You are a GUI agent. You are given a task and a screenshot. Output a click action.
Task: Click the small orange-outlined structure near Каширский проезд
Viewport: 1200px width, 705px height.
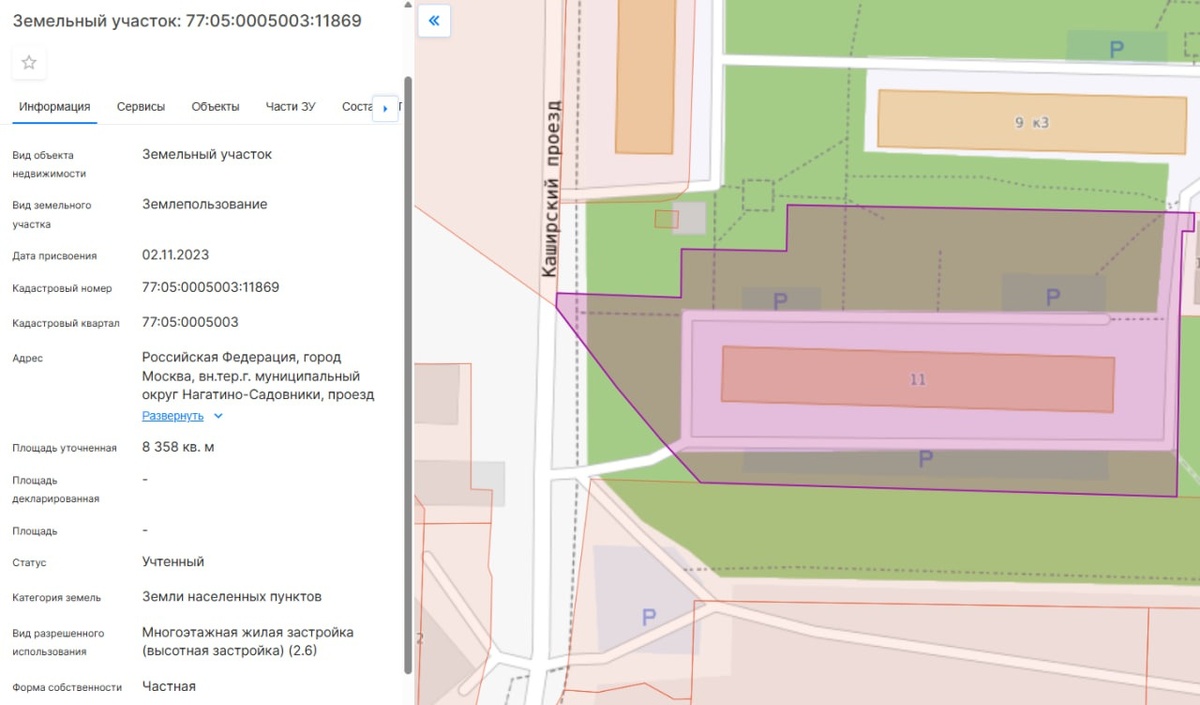click(x=666, y=219)
